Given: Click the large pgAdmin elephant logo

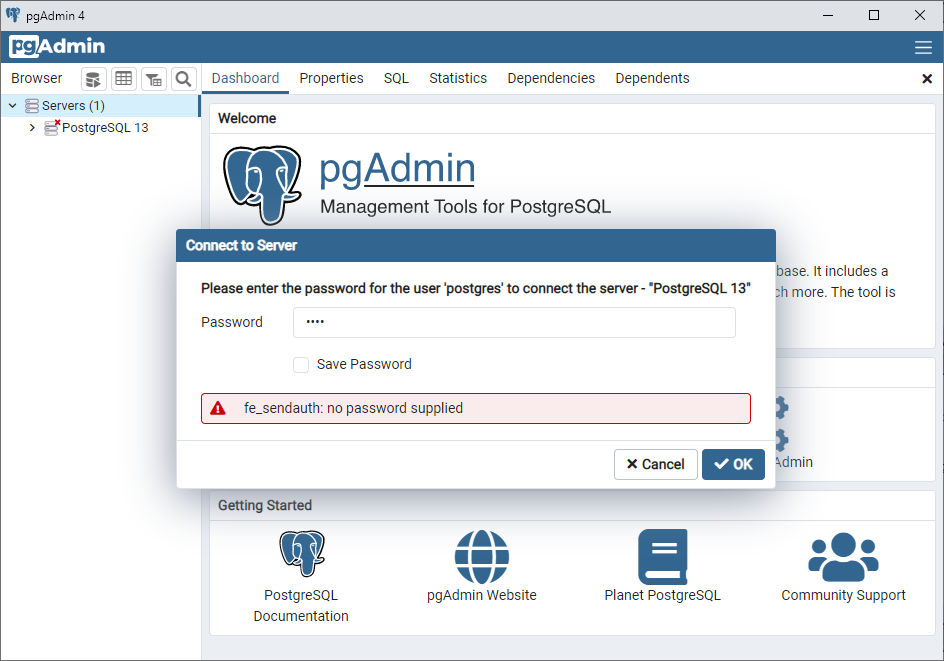Looking at the screenshot, I should click(262, 184).
